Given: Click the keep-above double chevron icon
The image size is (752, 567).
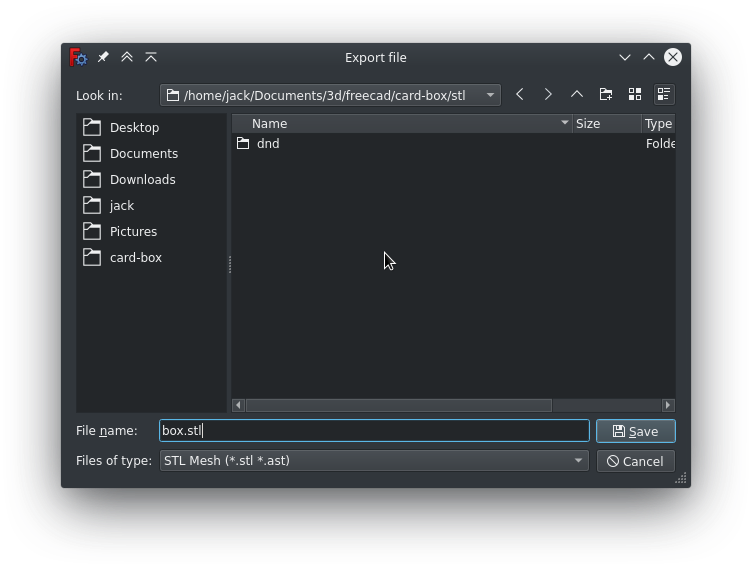Looking at the screenshot, I should point(127,57).
